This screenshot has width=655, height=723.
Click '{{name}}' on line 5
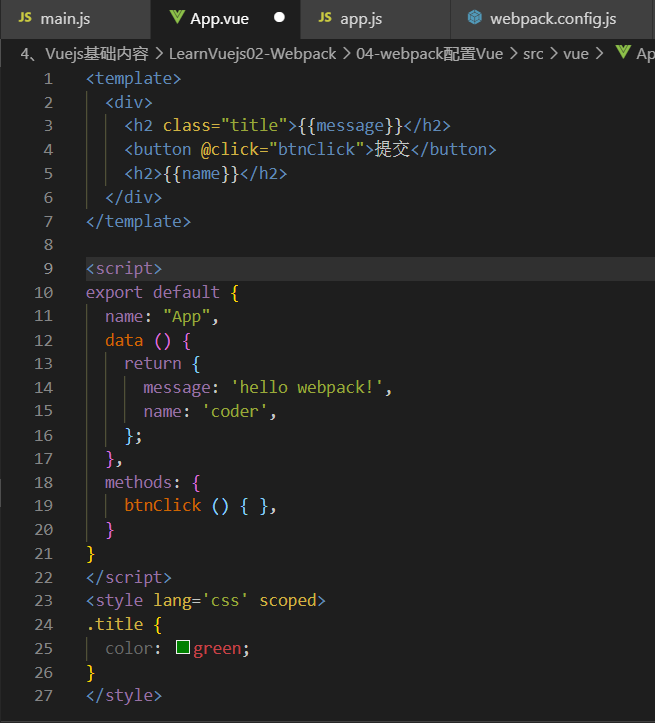201,174
